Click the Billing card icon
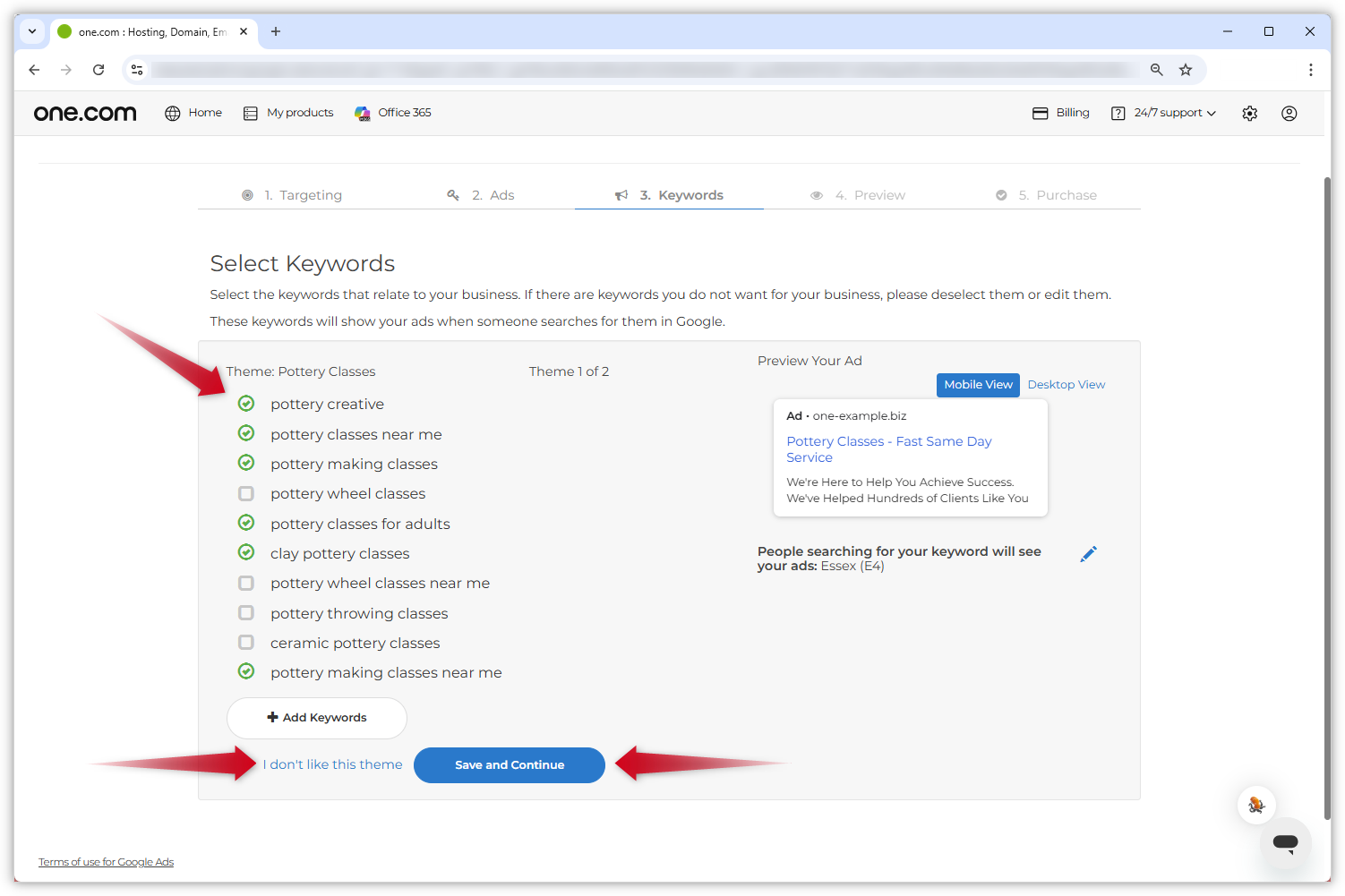Viewport: 1345px width, 896px height. click(x=1041, y=114)
